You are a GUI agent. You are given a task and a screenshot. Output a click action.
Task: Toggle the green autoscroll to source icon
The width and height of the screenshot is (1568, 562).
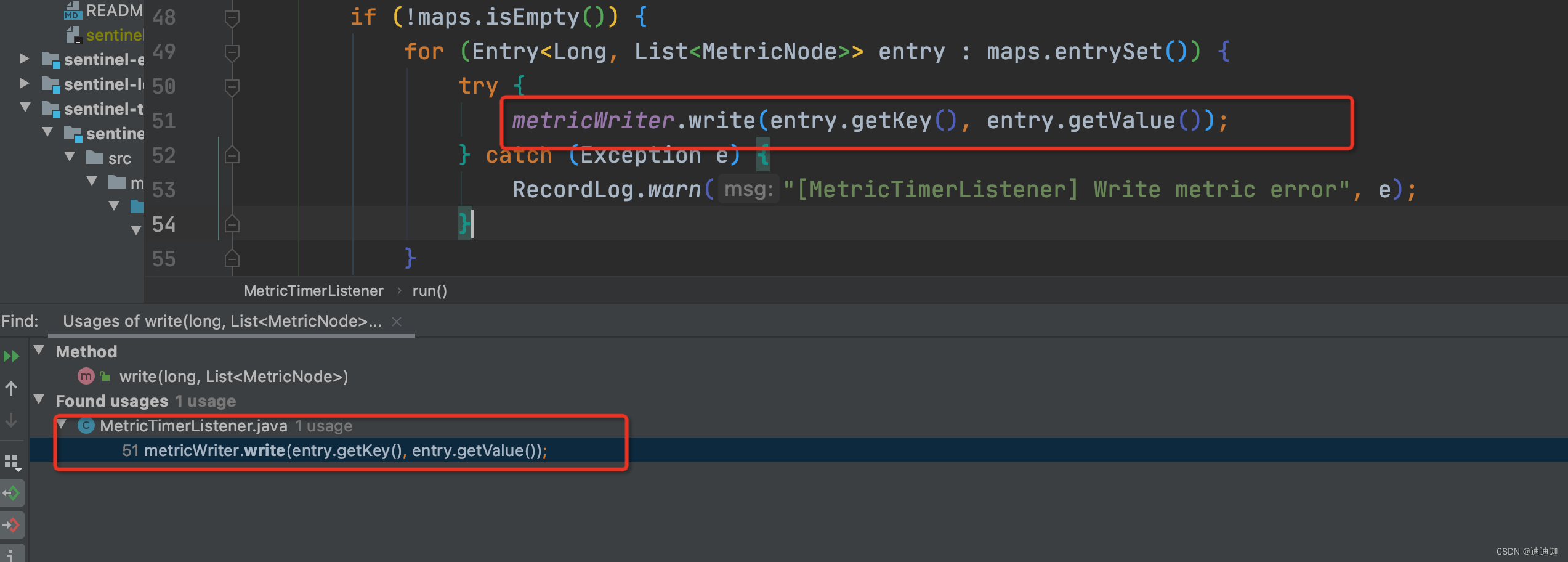[12, 493]
